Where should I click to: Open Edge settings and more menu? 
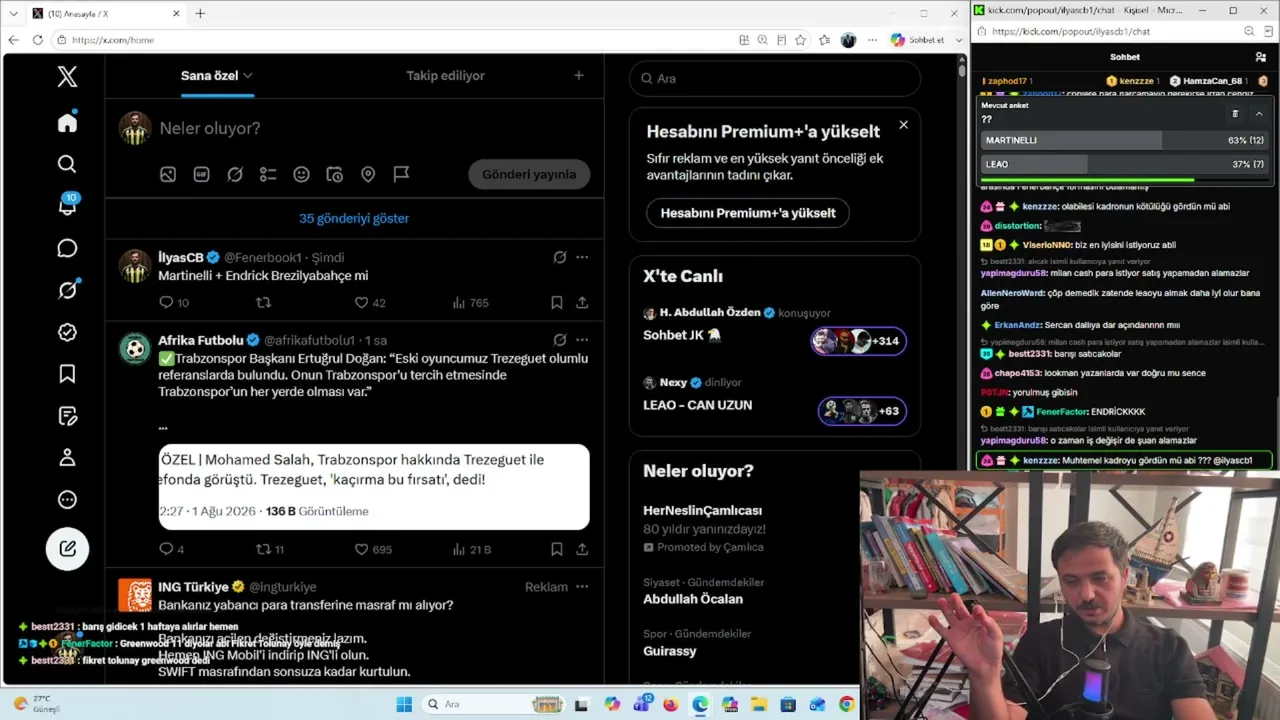[x=872, y=40]
